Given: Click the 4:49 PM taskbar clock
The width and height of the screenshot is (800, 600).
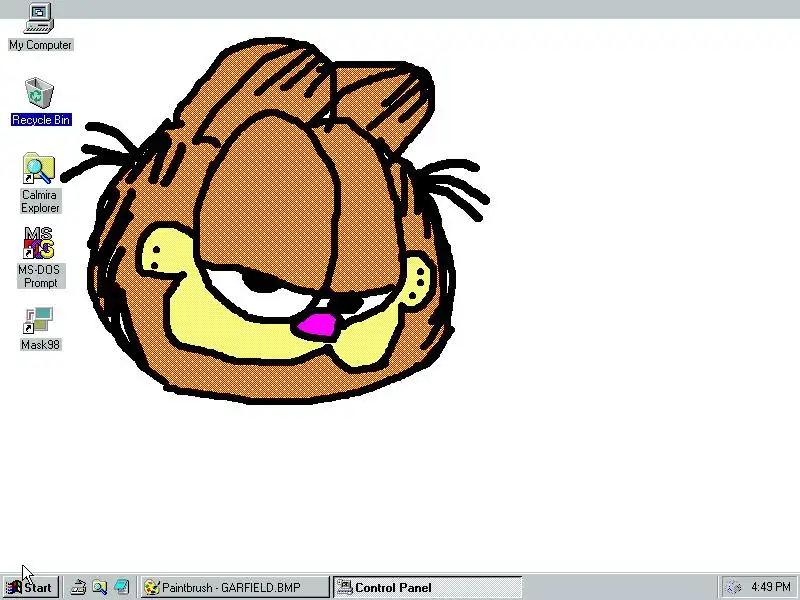Looking at the screenshot, I should pyautogui.click(x=771, y=587).
